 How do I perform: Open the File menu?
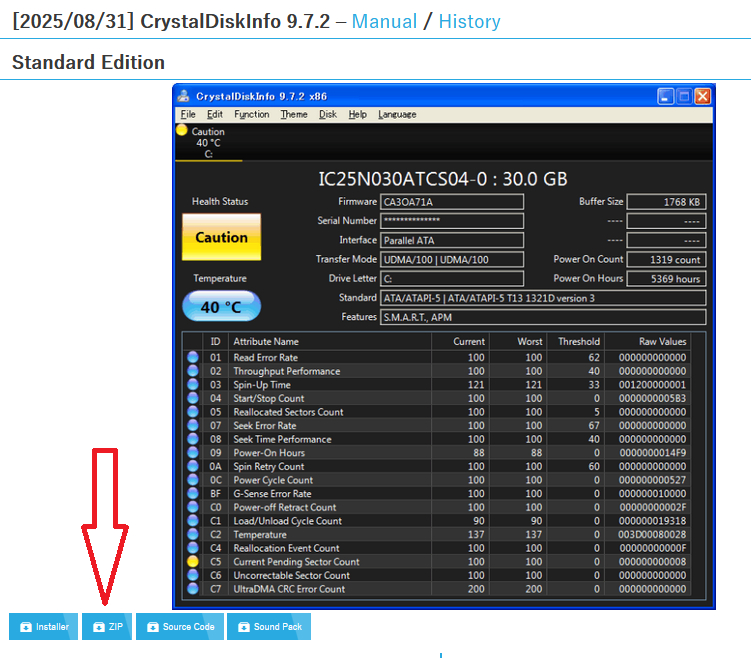click(x=188, y=114)
